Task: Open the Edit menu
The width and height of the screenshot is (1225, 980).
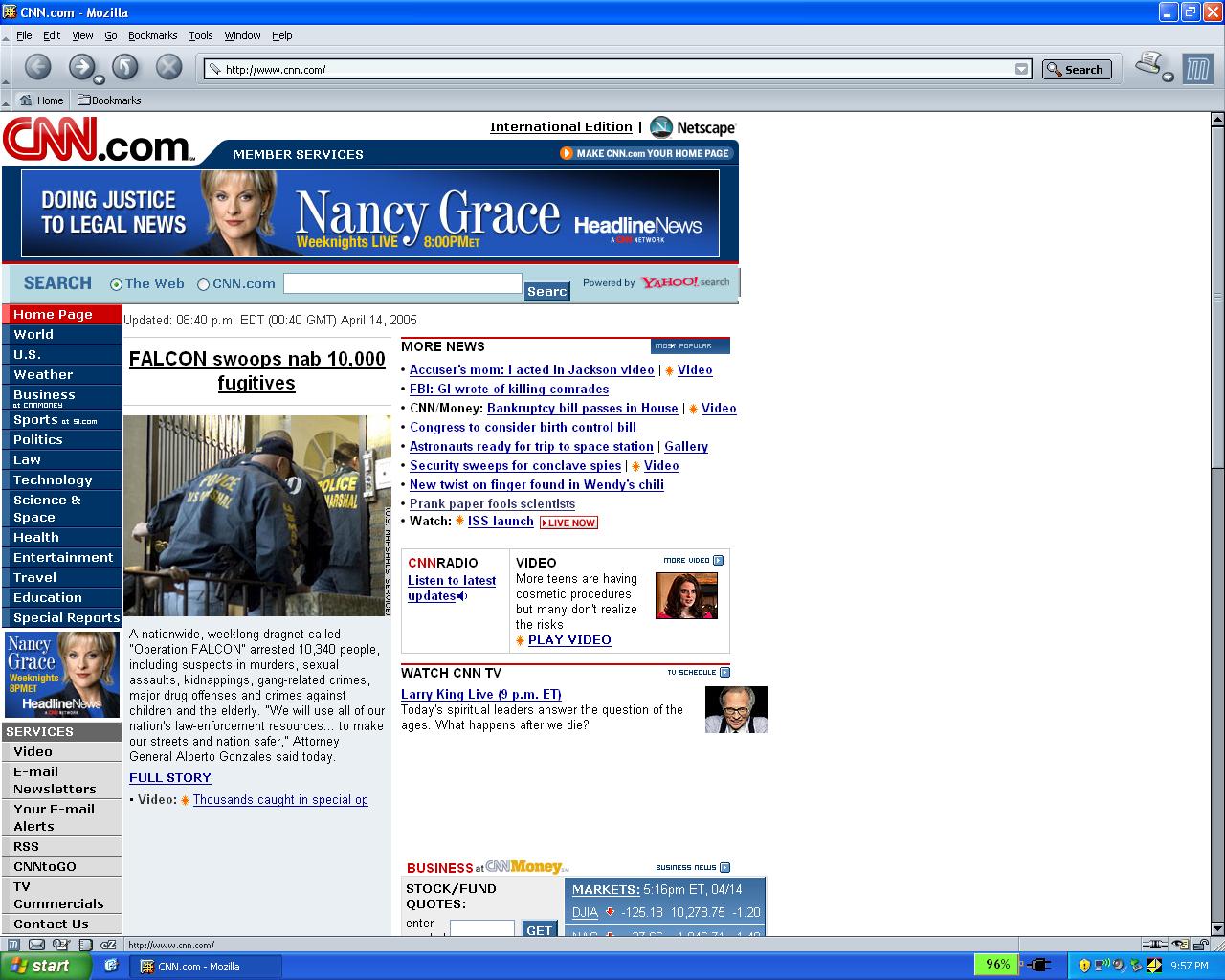Action: pyautogui.click(x=52, y=35)
